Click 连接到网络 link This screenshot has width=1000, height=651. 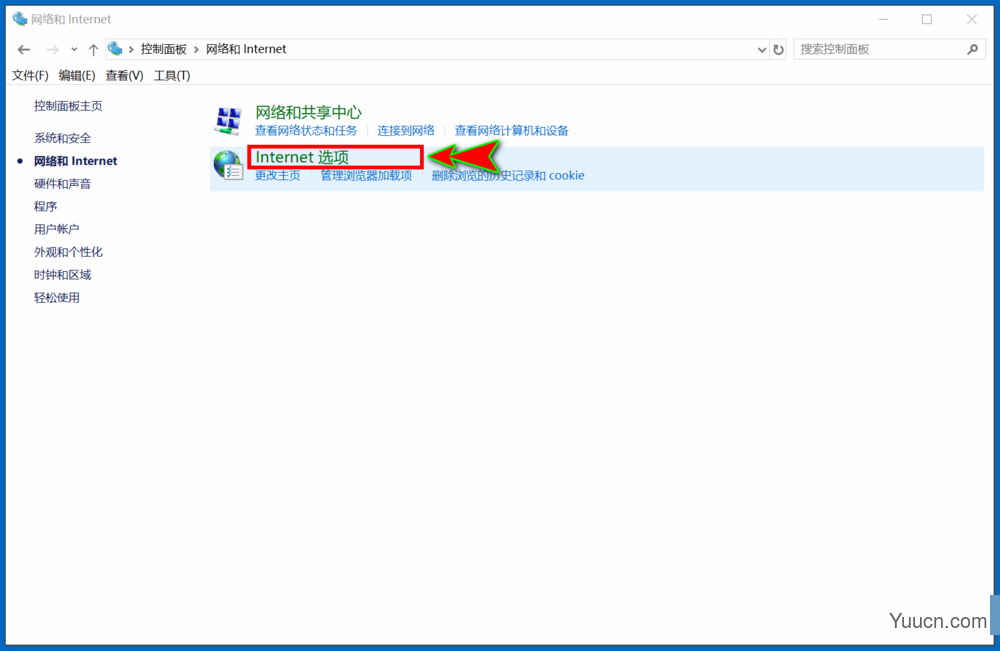pyautogui.click(x=406, y=131)
